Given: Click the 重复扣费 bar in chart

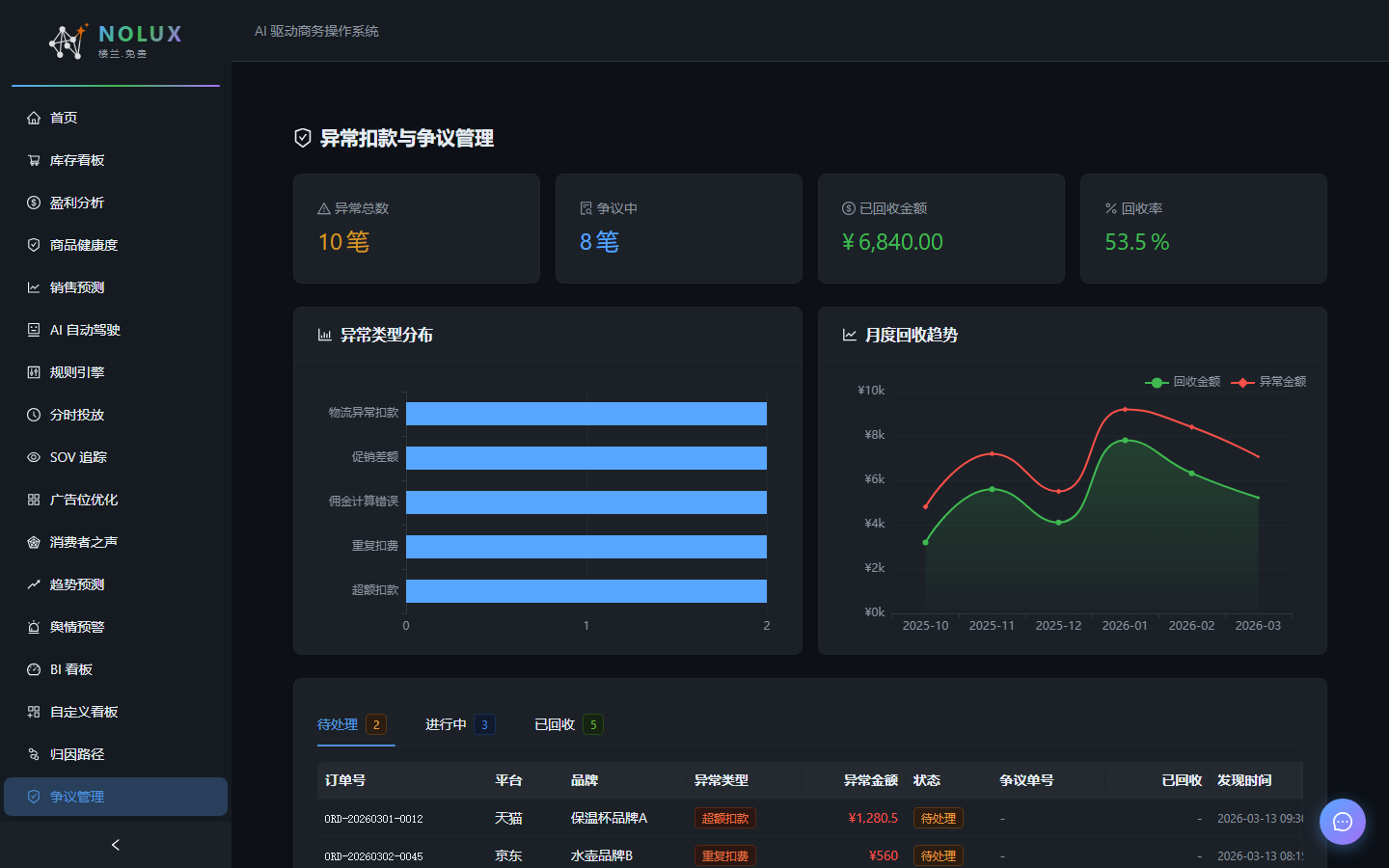Looking at the screenshot, I should coord(586,547).
